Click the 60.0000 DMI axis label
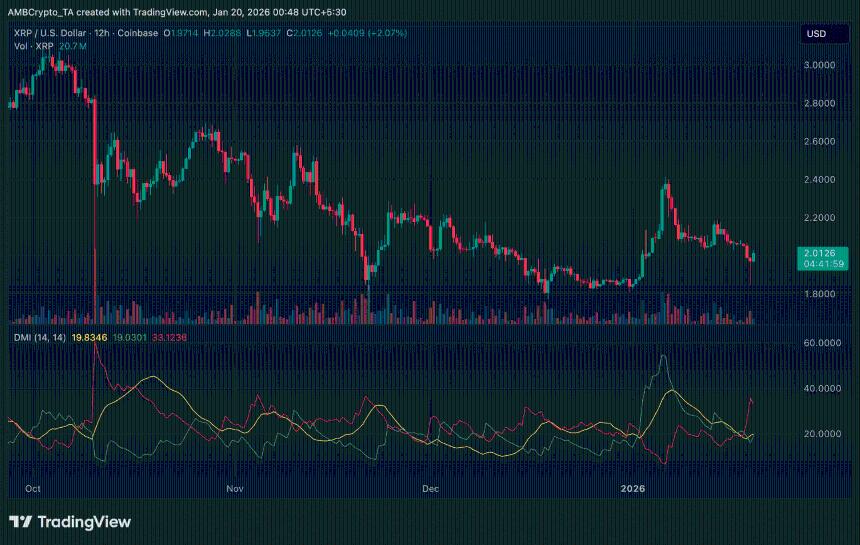Viewport: 860px width, 545px height. click(x=822, y=343)
